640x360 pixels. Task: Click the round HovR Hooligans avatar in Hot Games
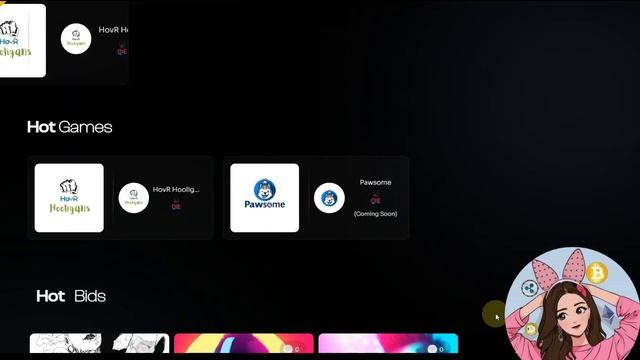coord(134,198)
